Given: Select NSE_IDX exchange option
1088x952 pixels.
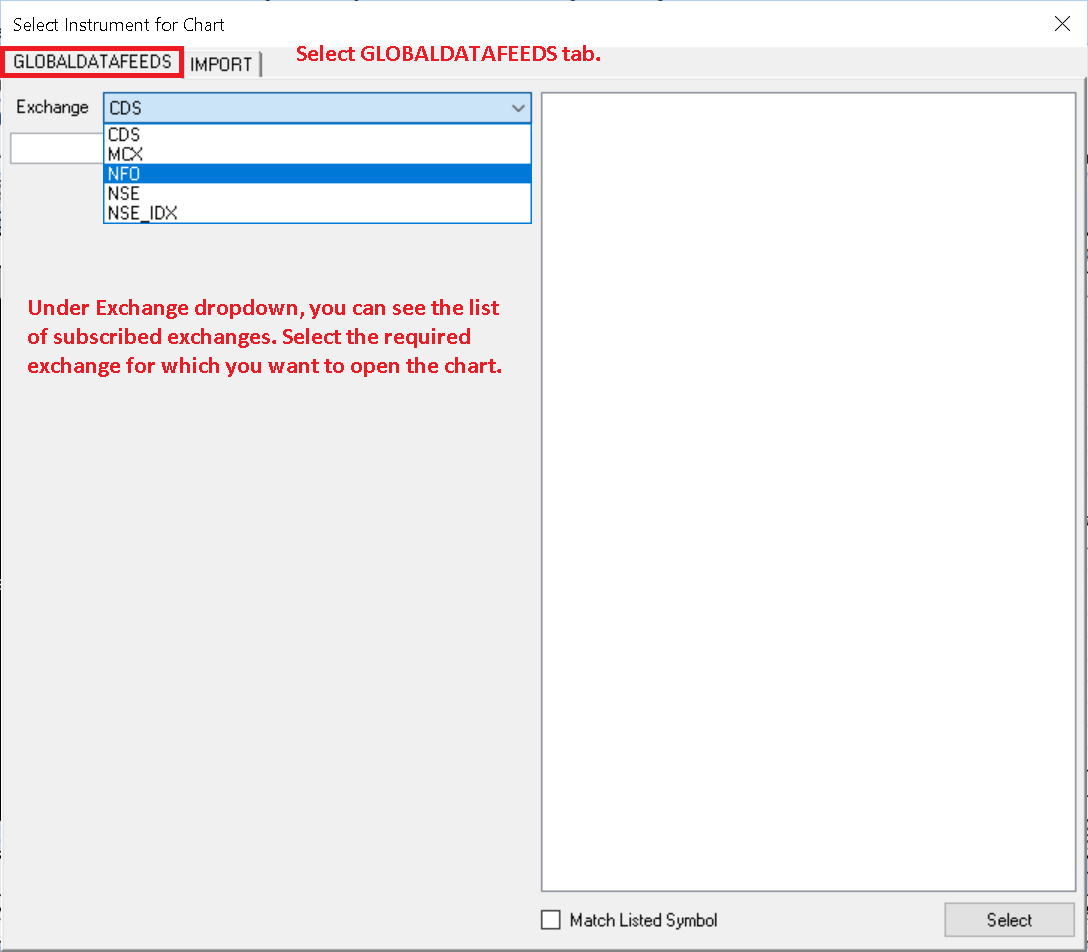Looking at the screenshot, I should [317, 212].
